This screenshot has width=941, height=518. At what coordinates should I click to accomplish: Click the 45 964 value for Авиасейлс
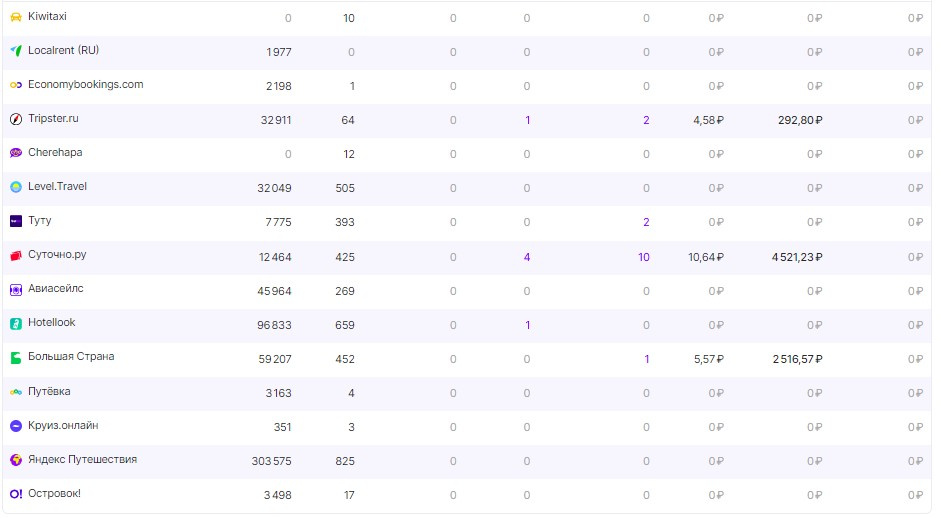(274, 291)
